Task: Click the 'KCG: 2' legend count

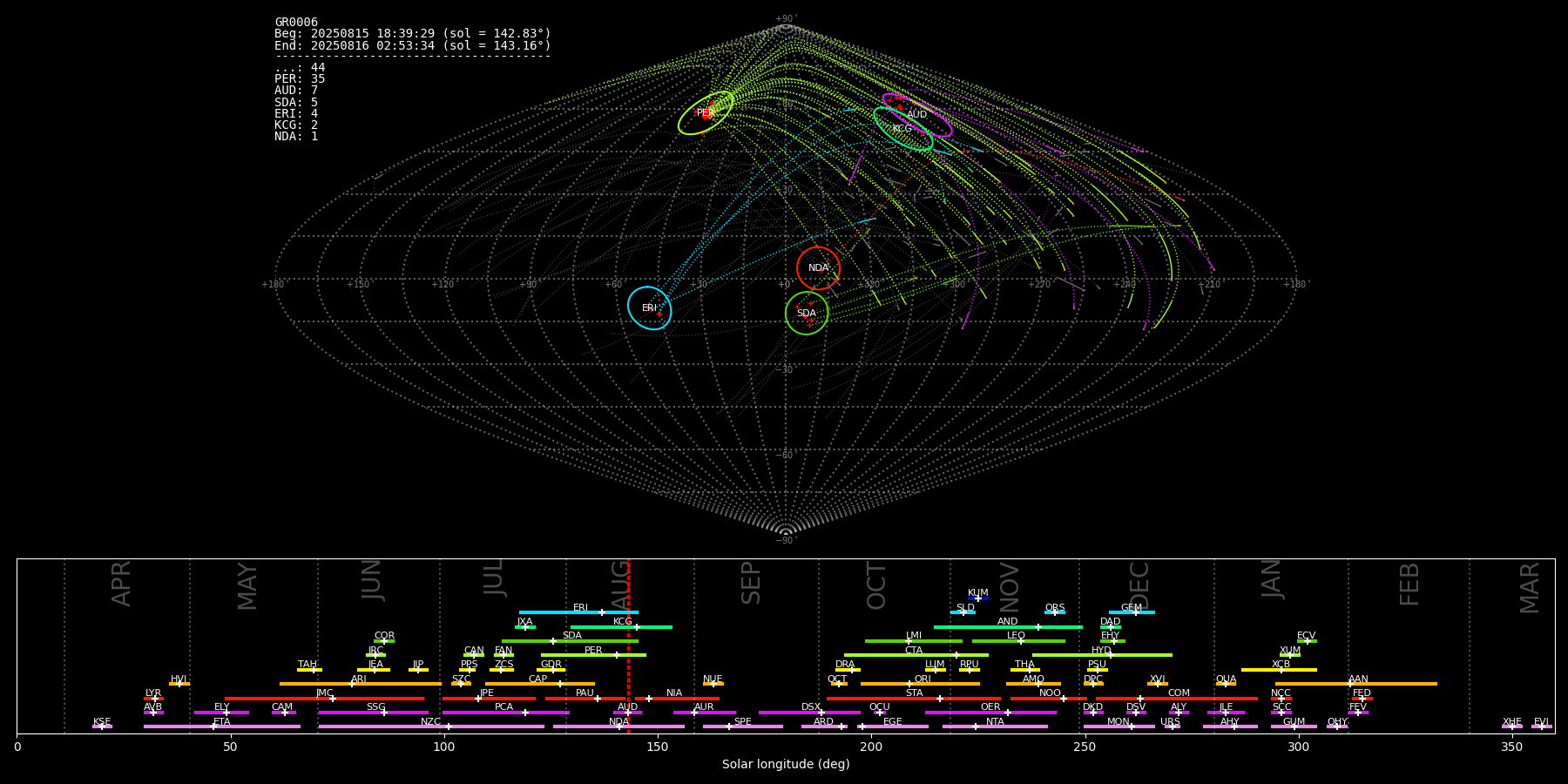Action: [296, 125]
